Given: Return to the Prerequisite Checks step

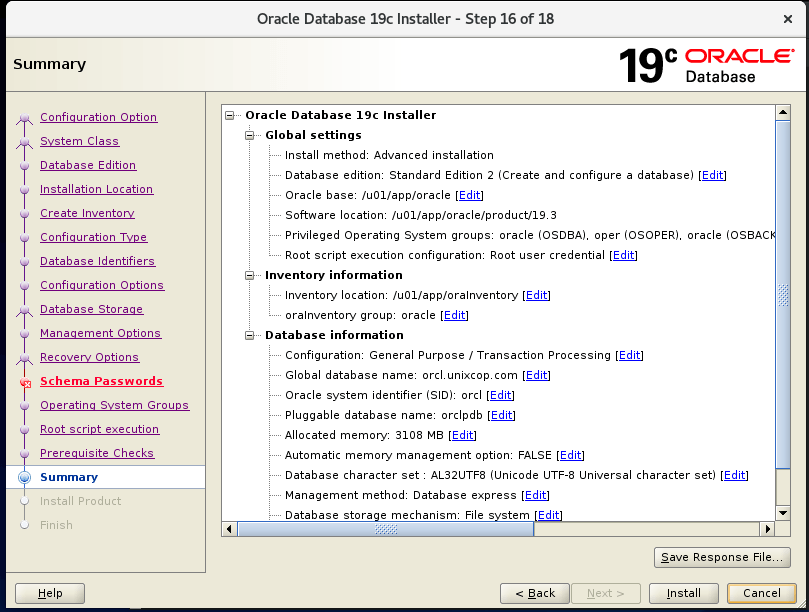Looking at the screenshot, I should pyautogui.click(x=97, y=453).
